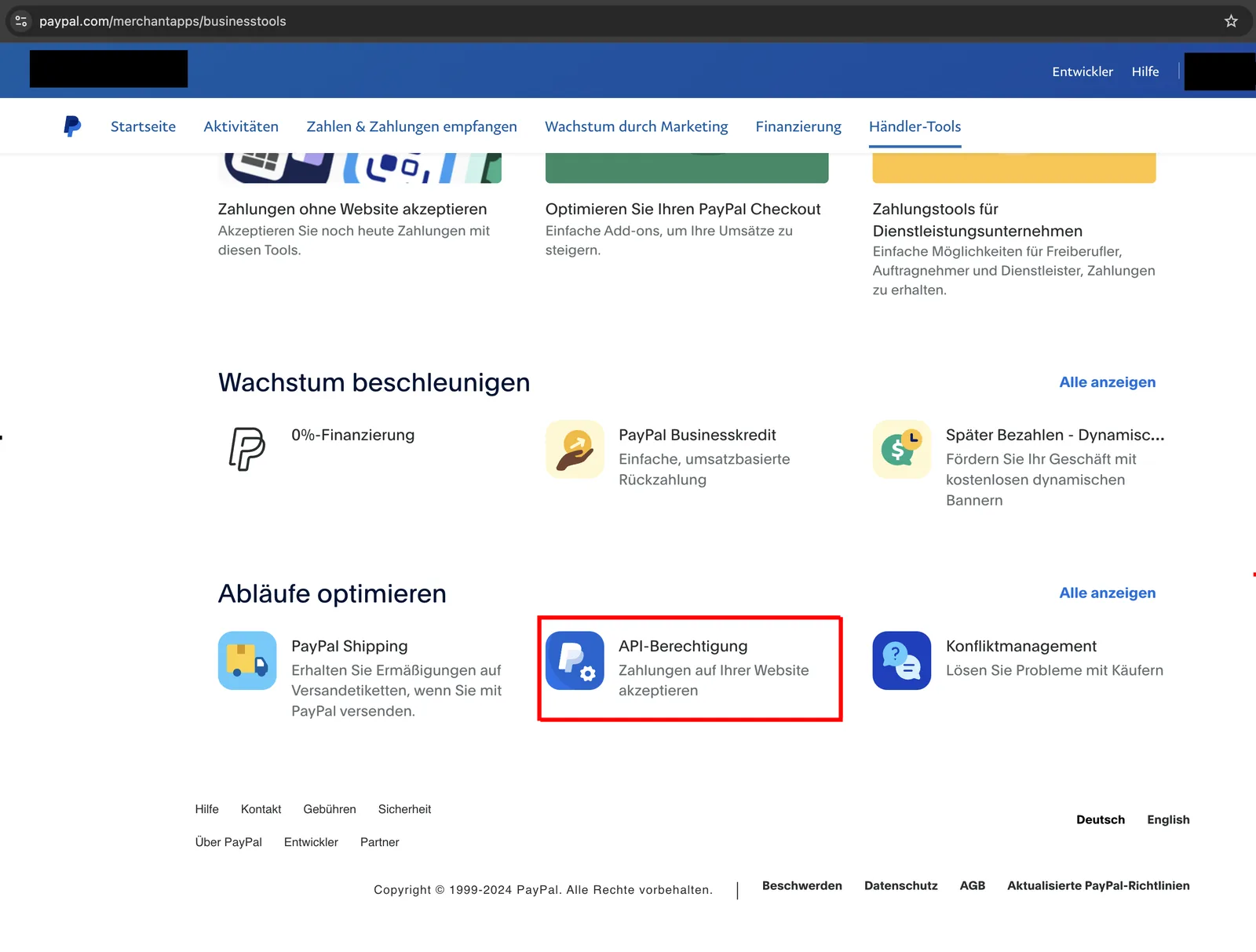
Task: Open the PayPal Businesskredit title
Action: point(697,435)
